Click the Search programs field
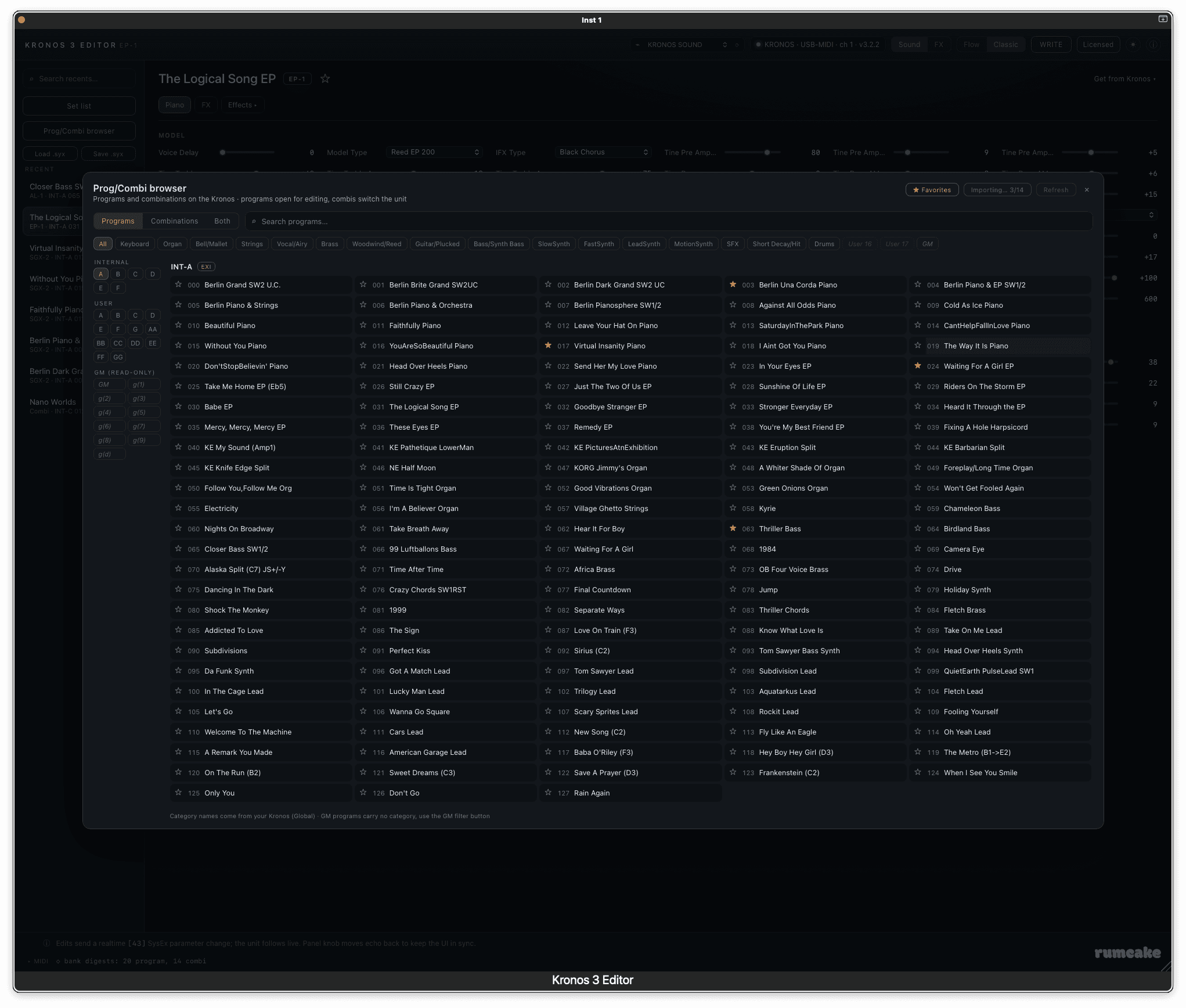 pos(669,221)
